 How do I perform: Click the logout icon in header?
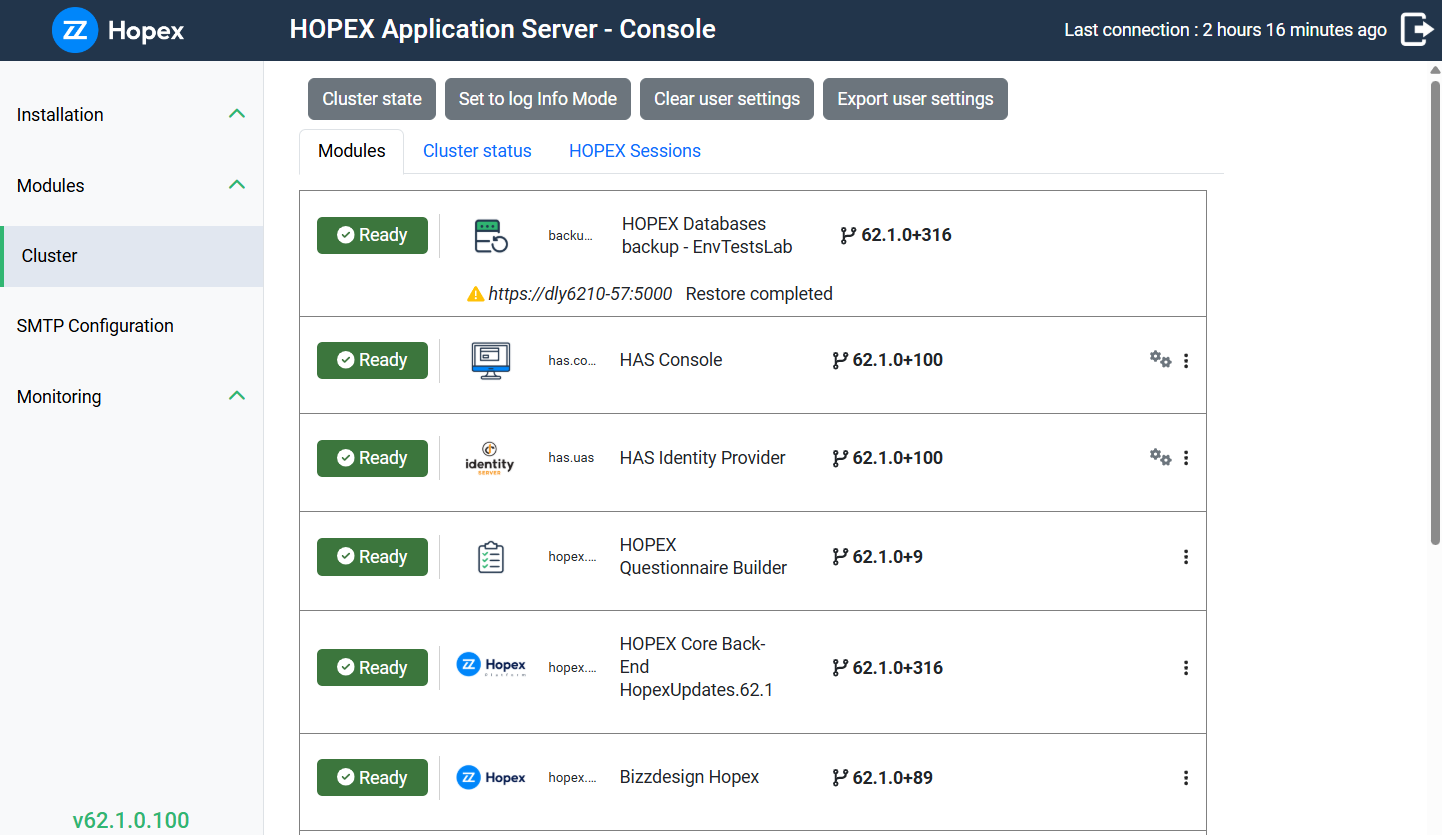pos(1416,30)
